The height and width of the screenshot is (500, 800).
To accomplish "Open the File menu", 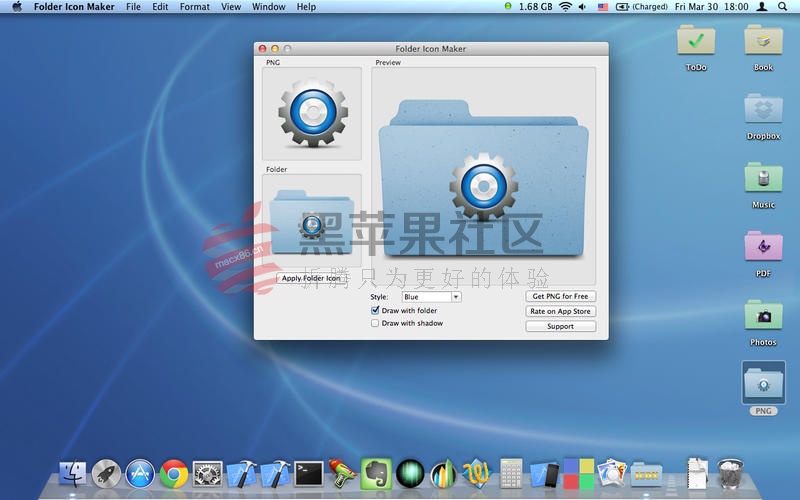I will (133, 7).
